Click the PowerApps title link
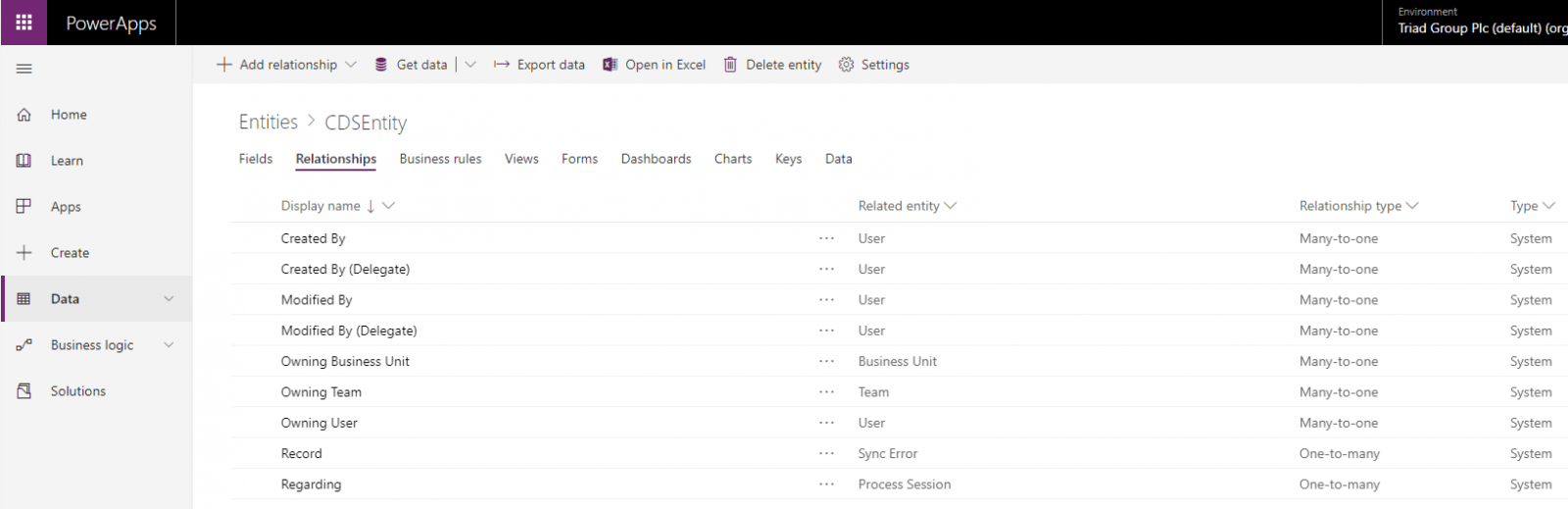The image size is (1568, 509). point(111,24)
